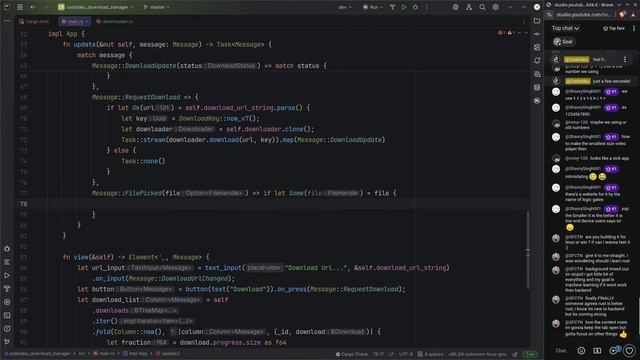Click update() in the breadcrumb bar
640x360 pixels.
167,354
